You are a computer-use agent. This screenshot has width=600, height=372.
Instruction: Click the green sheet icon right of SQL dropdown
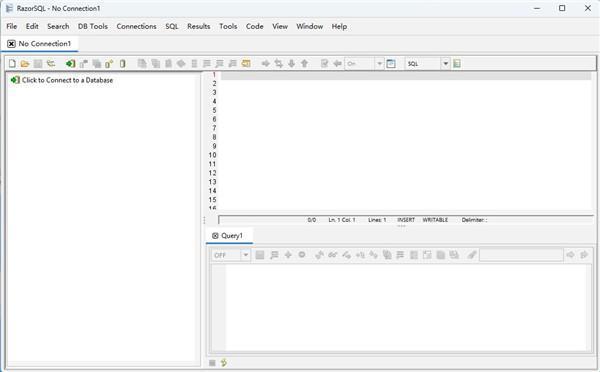click(x=457, y=64)
